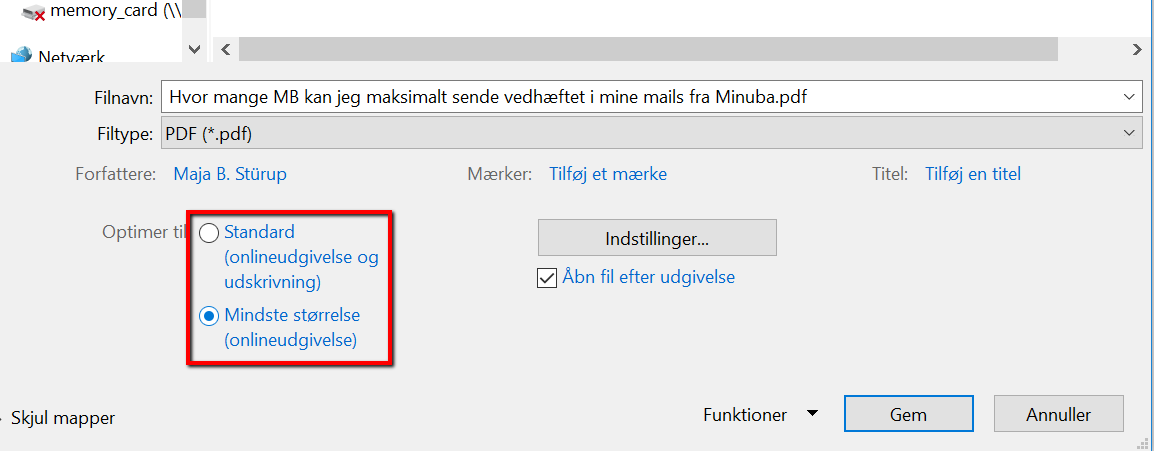This screenshot has width=1154, height=451.
Task: Open the Indstillinger... options button
Action: point(657,238)
